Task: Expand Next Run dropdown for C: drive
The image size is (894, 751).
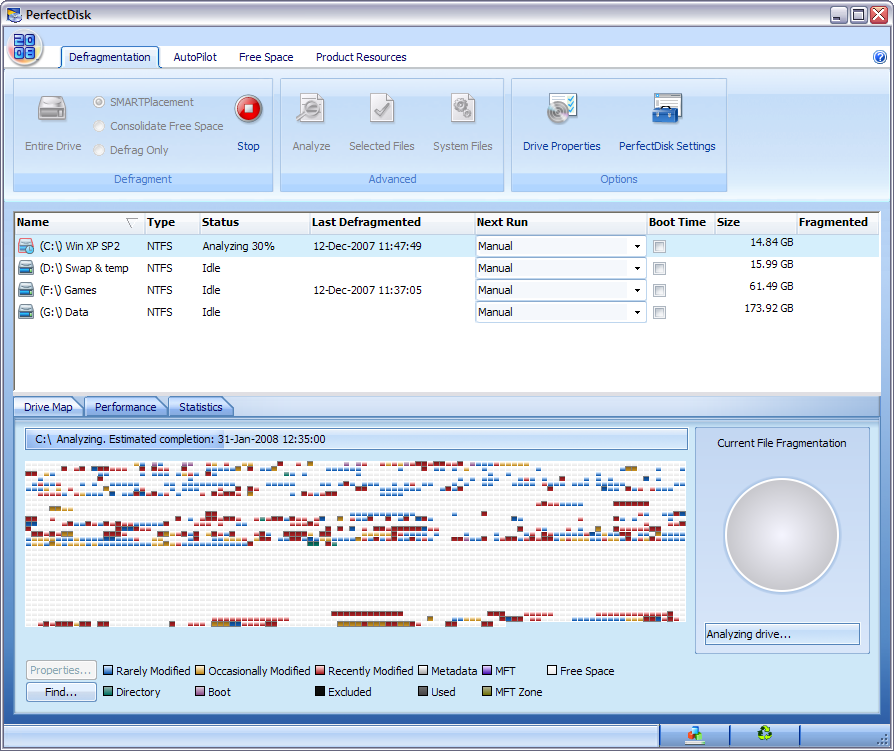Action: pyautogui.click(x=637, y=246)
